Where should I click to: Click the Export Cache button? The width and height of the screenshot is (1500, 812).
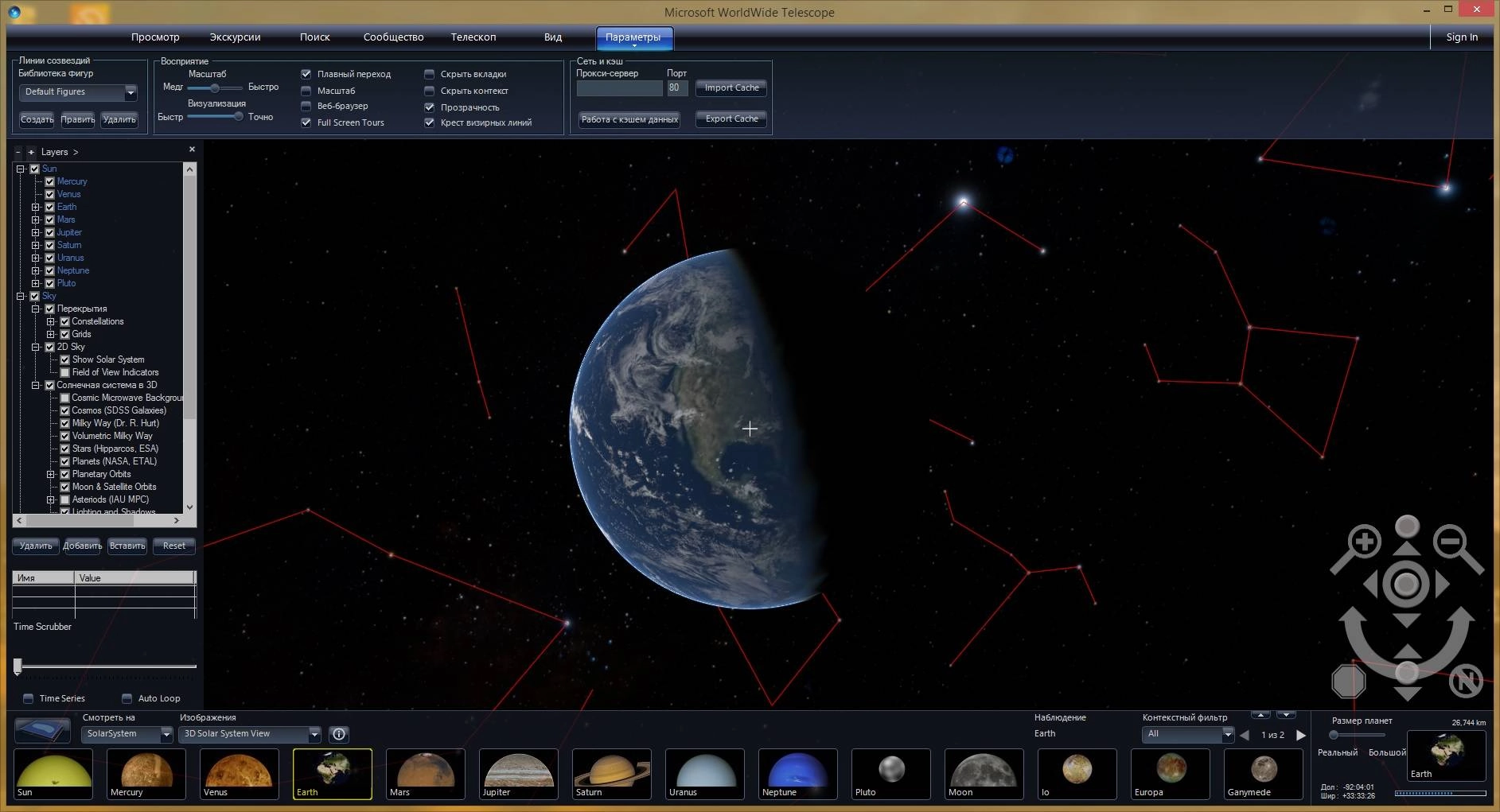(x=731, y=119)
